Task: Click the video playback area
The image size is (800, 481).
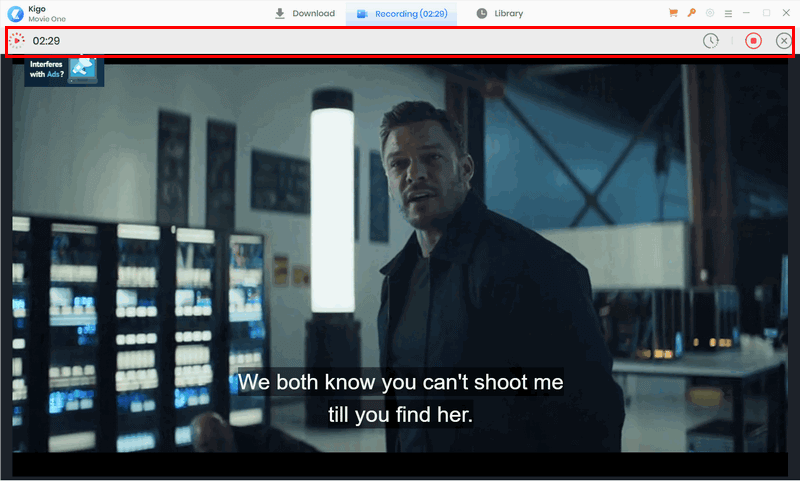Action: (x=400, y=258)
